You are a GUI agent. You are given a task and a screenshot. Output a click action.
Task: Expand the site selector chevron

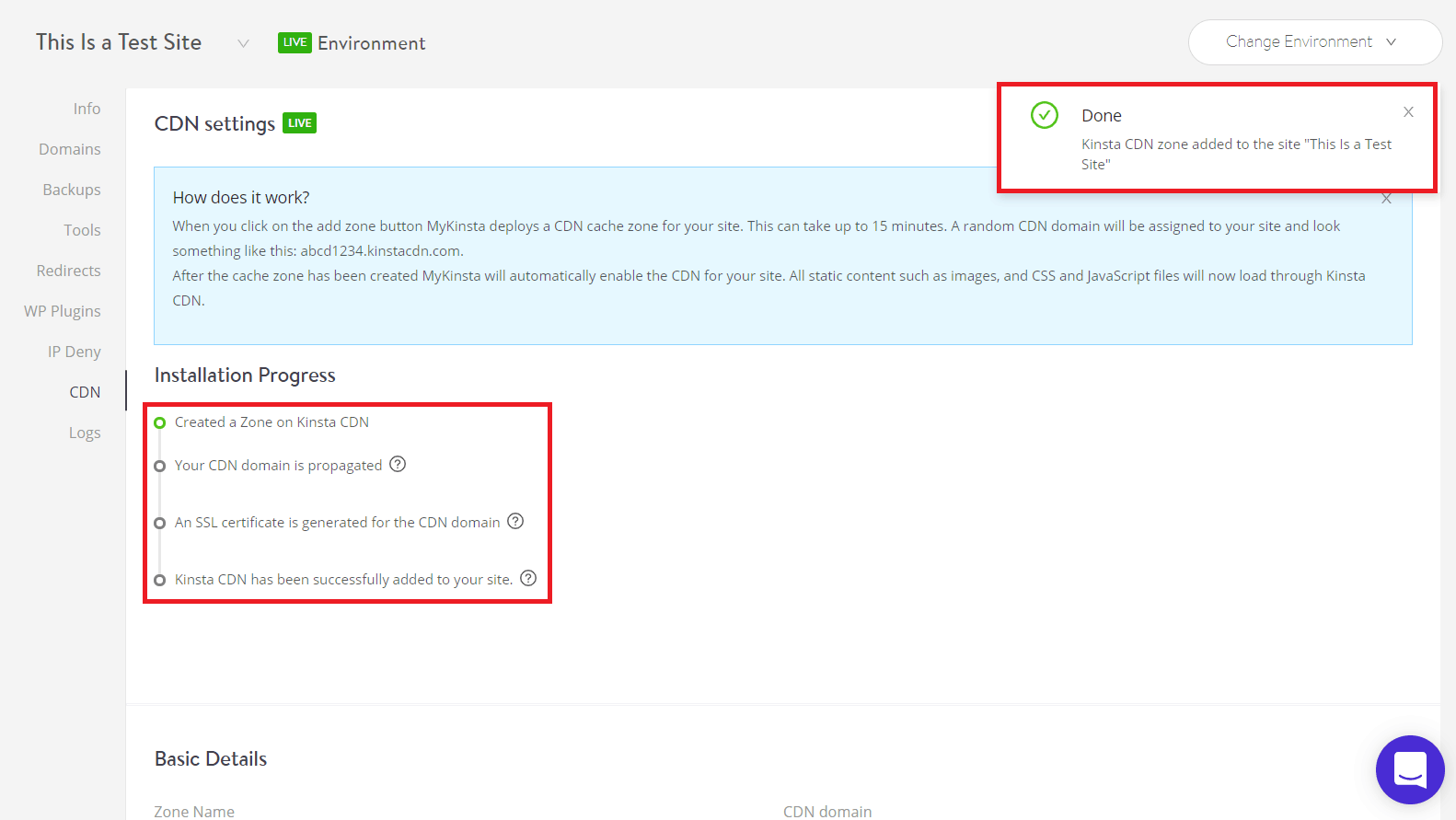click(243, 43)
